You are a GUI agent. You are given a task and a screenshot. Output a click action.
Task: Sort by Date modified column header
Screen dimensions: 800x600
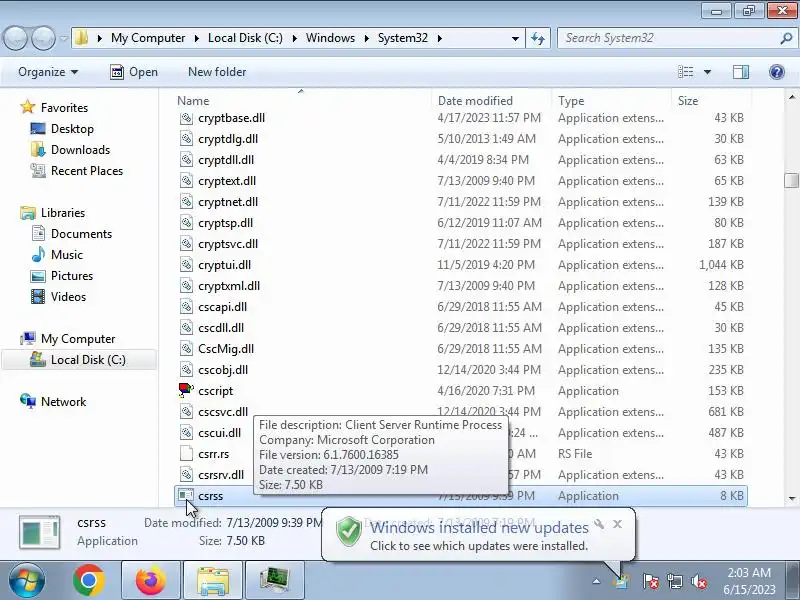(491, 101)
